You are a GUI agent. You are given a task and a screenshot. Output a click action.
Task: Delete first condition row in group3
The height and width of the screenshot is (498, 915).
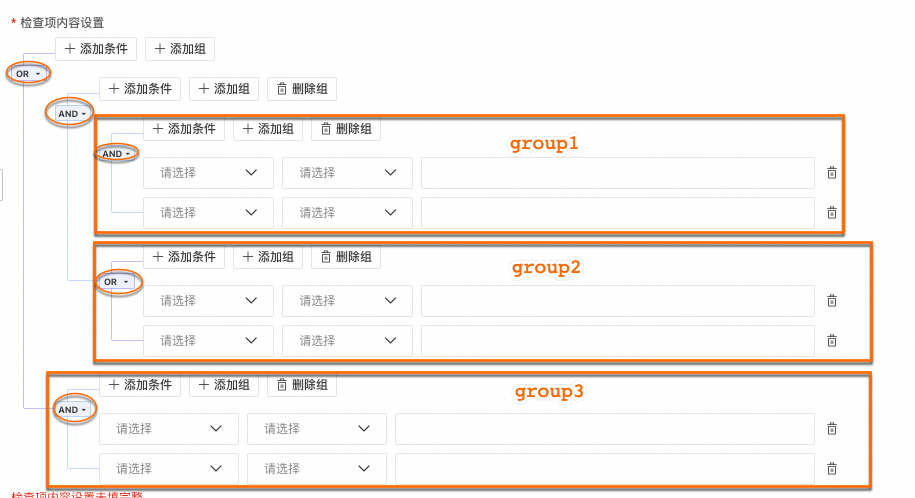point(831,429)
